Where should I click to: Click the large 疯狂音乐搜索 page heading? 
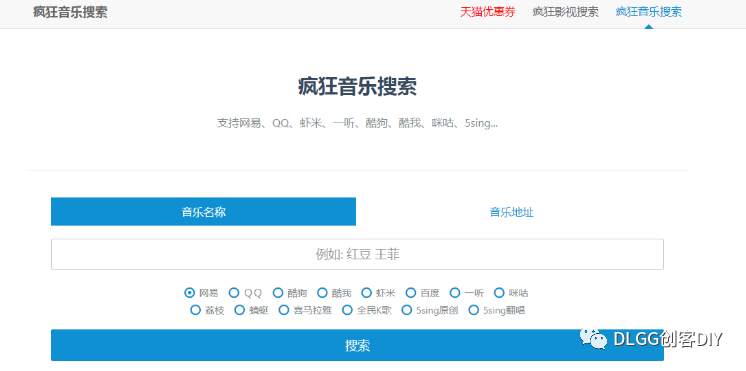click(357, 87)
